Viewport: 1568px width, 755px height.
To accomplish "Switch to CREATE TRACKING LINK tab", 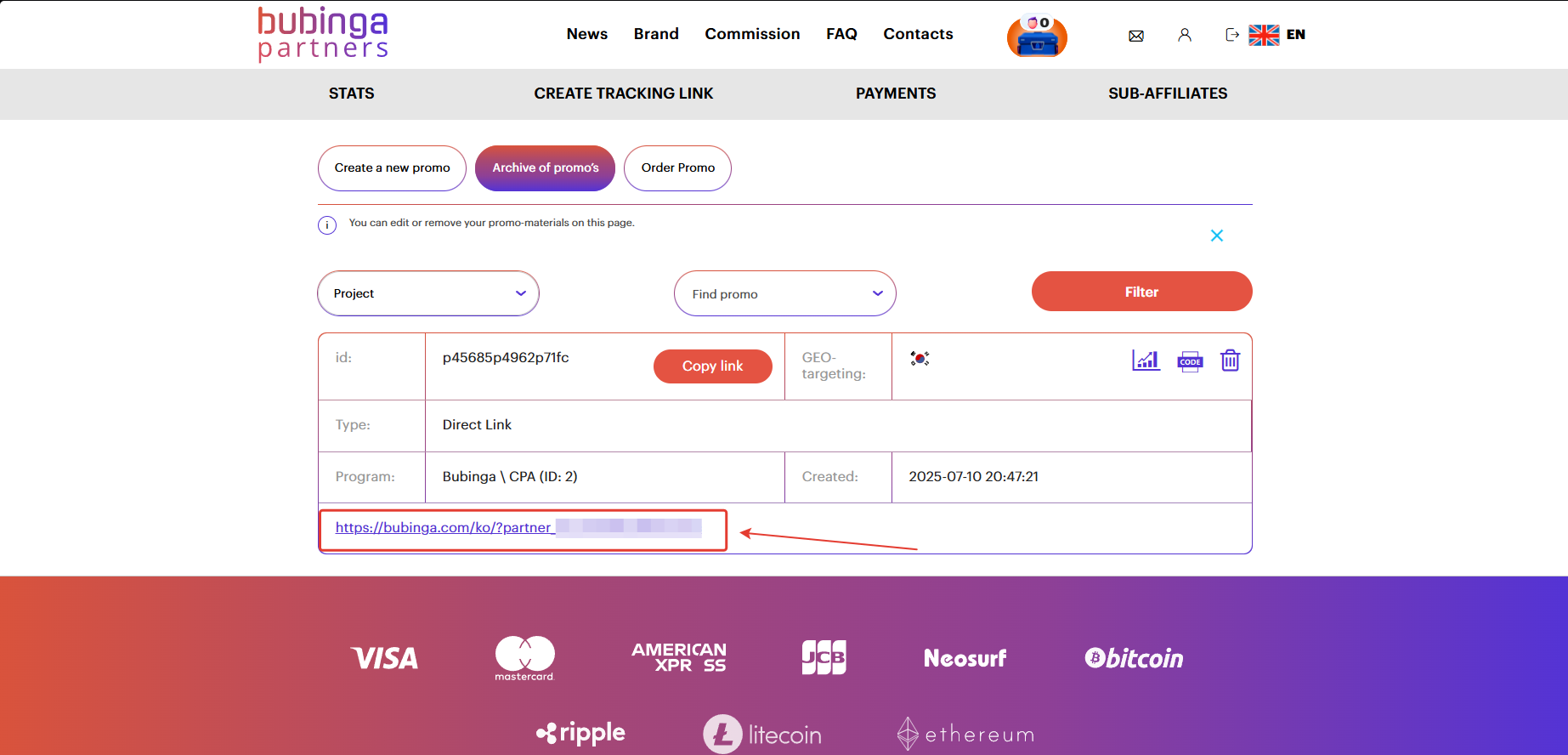I will (624, 94).
